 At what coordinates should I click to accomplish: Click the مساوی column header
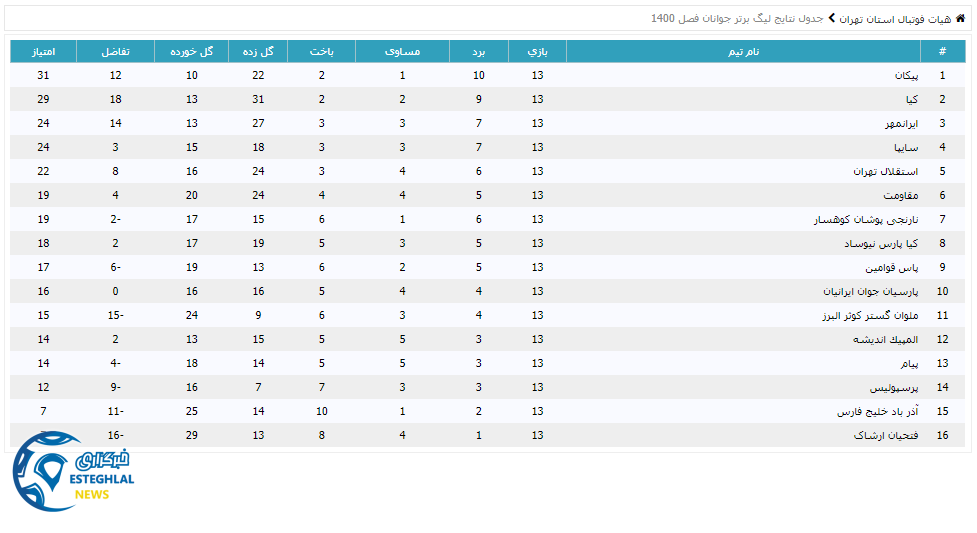(x=402, y=51)
